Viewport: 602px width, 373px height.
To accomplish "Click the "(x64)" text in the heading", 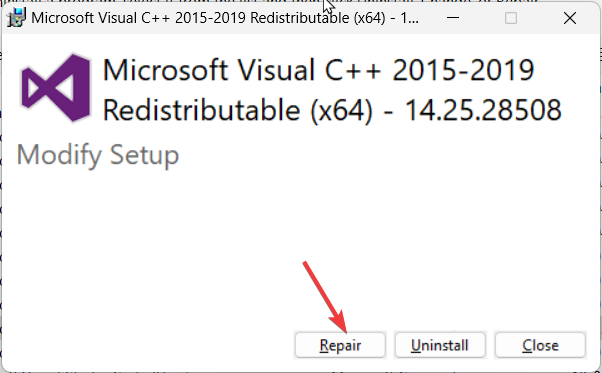I will 341,111.
